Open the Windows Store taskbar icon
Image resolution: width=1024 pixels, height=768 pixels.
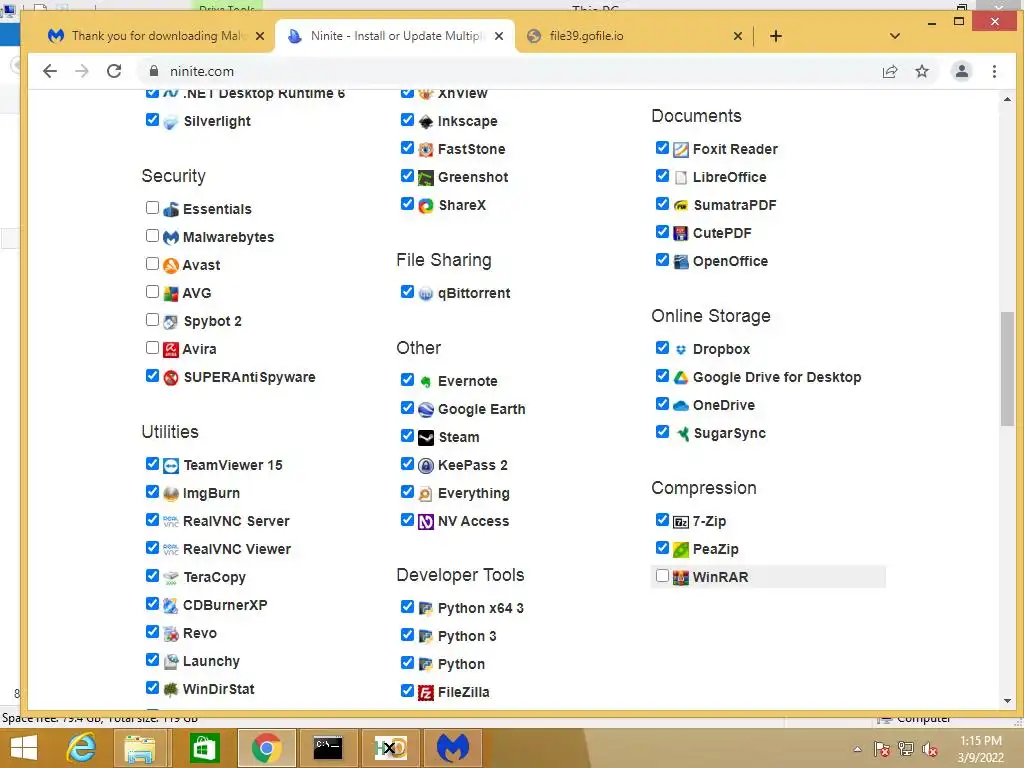pos(204,748)
